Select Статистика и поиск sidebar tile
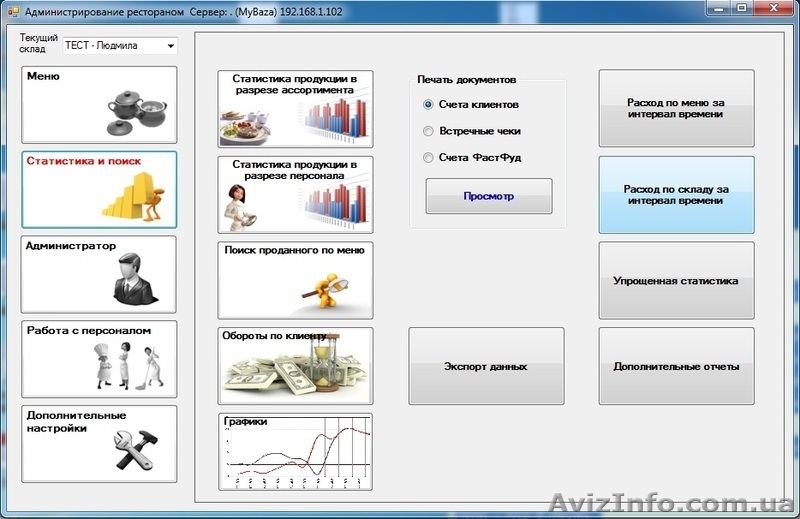The width and height of the screenshot is (800, 519). (99, 189)
